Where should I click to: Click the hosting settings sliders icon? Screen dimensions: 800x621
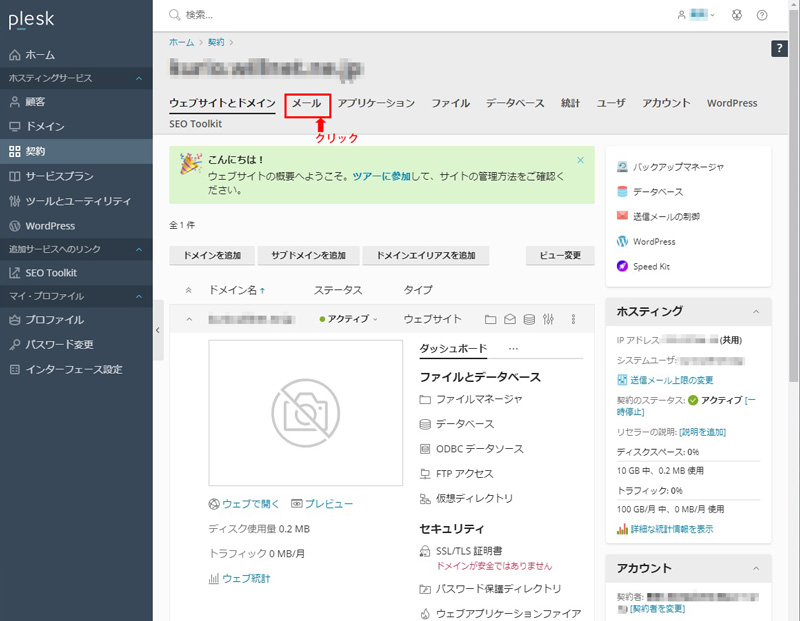pos(548,320)
